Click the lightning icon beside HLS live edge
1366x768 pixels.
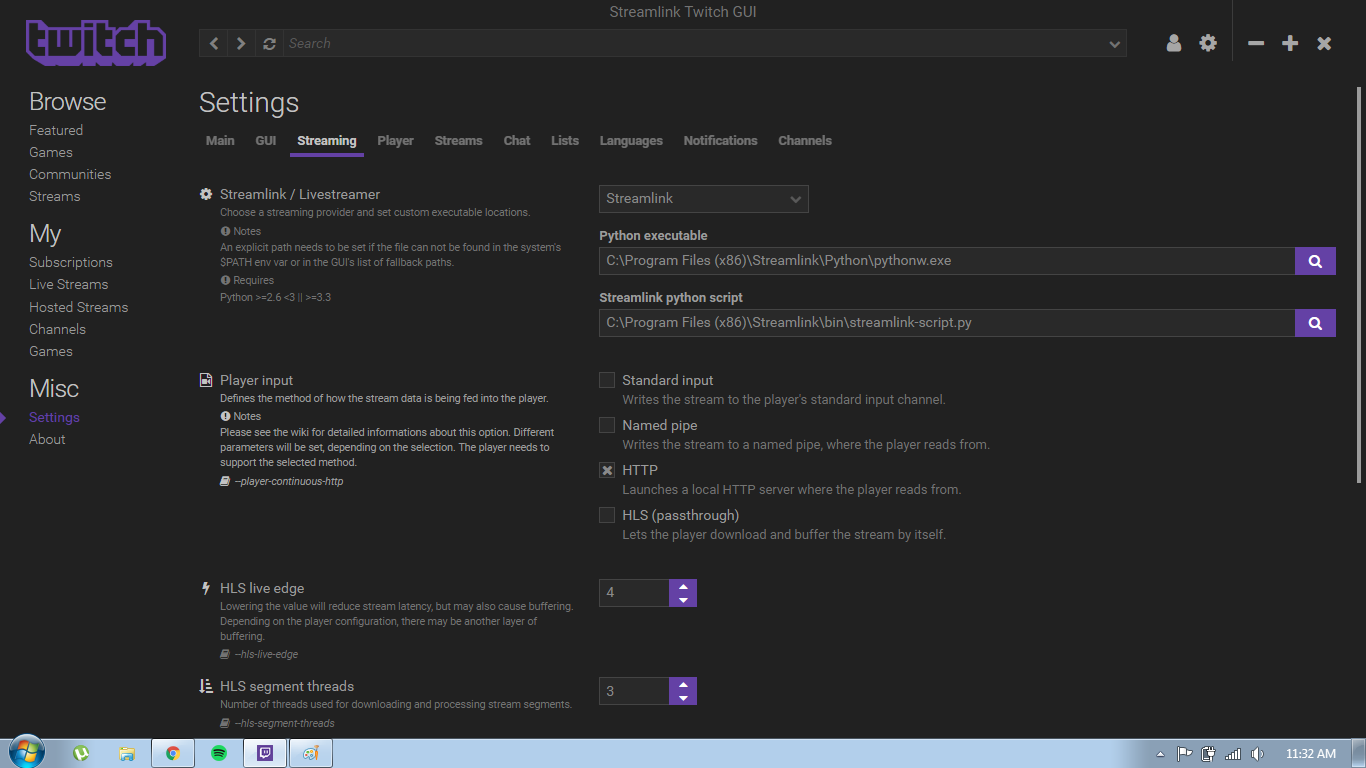(x=206, y=588)
